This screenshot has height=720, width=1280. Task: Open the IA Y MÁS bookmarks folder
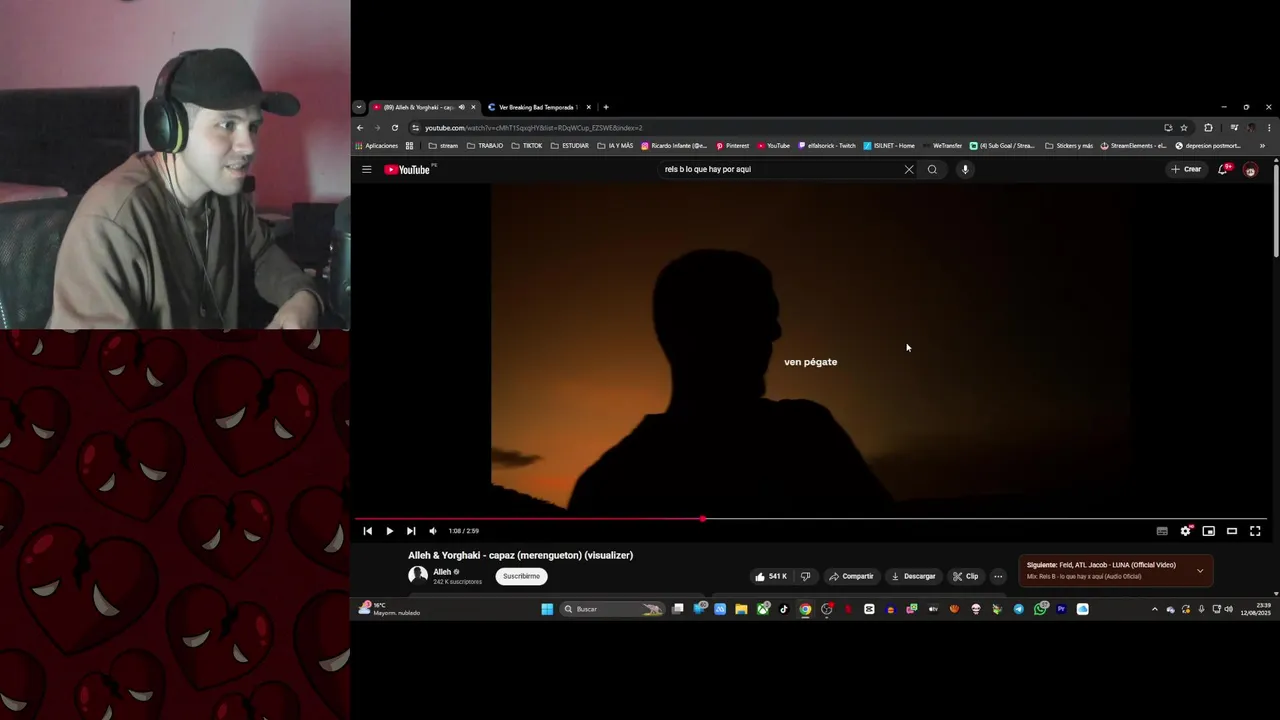click(615, 146)
